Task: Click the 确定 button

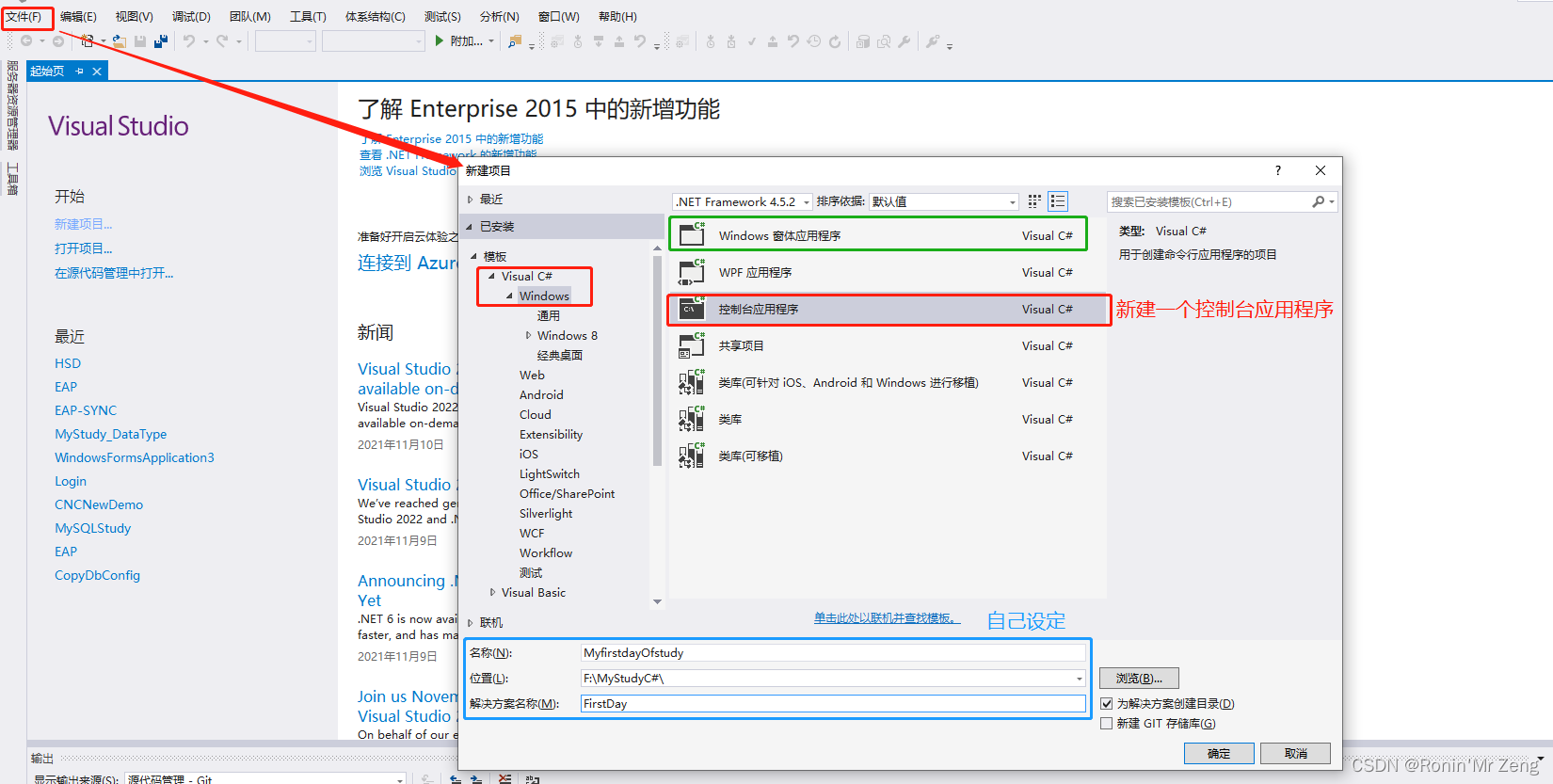Action: coord(1219,753)
